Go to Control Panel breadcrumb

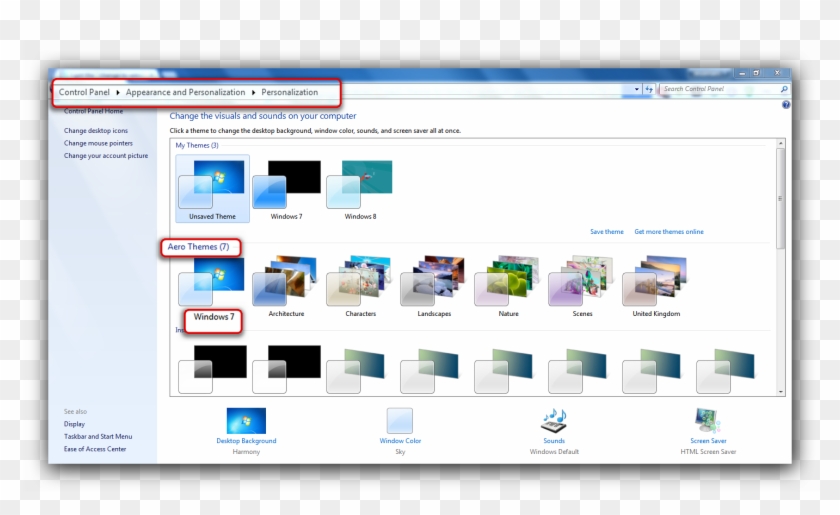click(84, 92)
